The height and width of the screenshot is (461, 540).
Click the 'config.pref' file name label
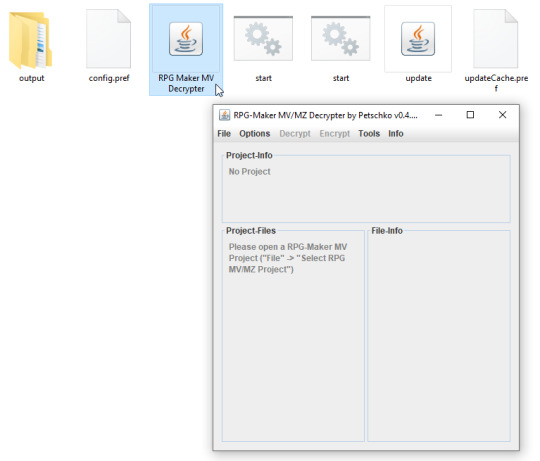pyautogui.click(x=109, y=78)
